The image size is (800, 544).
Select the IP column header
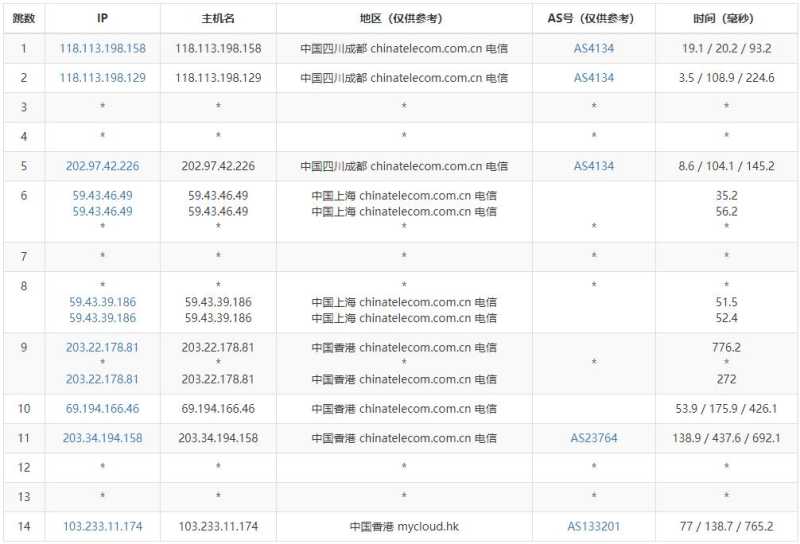pos(103,18)
